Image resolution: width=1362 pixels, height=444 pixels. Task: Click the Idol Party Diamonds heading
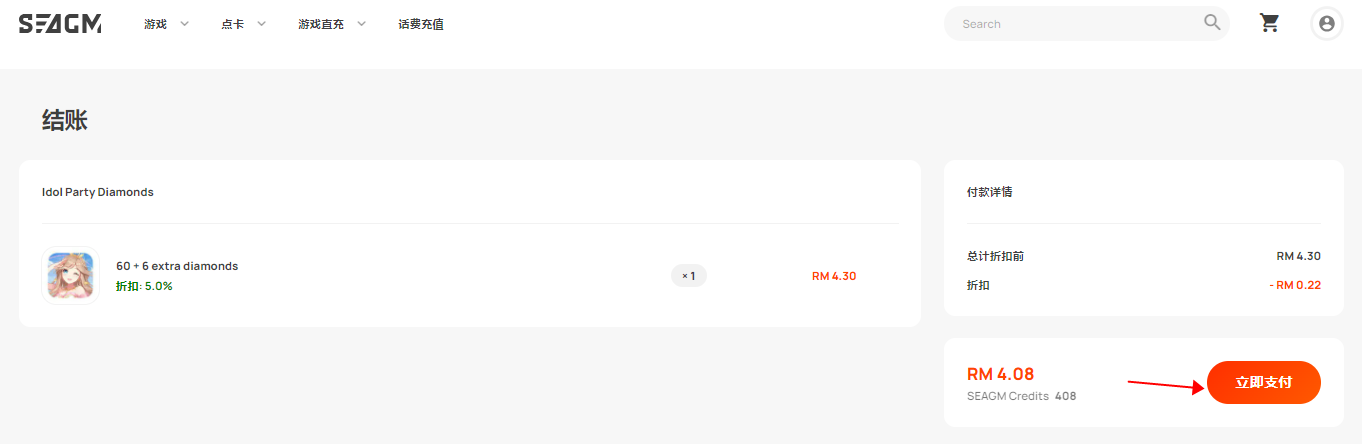click(98, 192)
